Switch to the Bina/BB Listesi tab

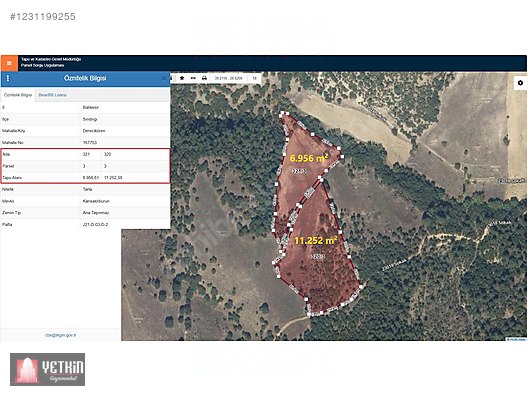point(53,95)
